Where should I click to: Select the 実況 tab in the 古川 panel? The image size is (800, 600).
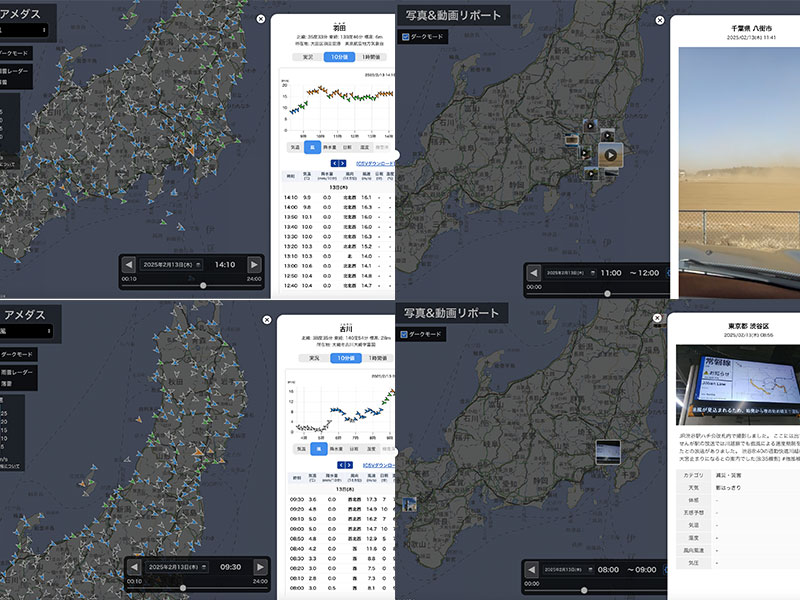(314, 357)
